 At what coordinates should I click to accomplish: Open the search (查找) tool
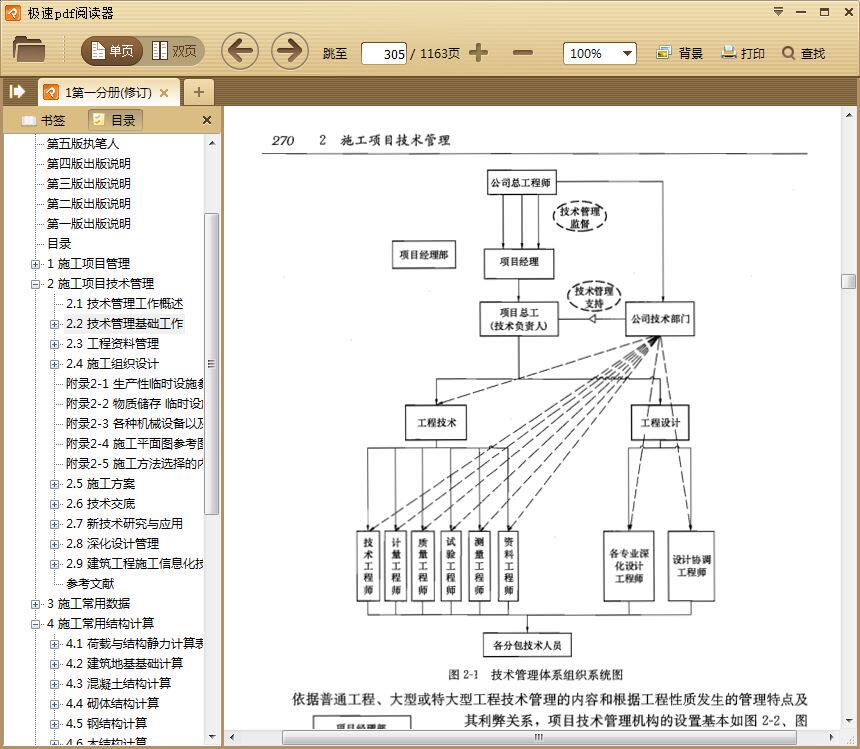click(x=804, y=53)
